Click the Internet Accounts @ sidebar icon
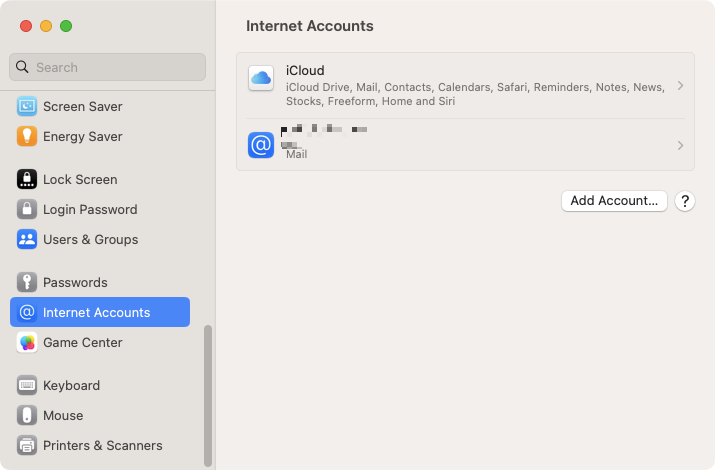Image resolution: width=715 pixels, height=470 pixels. (x=27, y=312)
